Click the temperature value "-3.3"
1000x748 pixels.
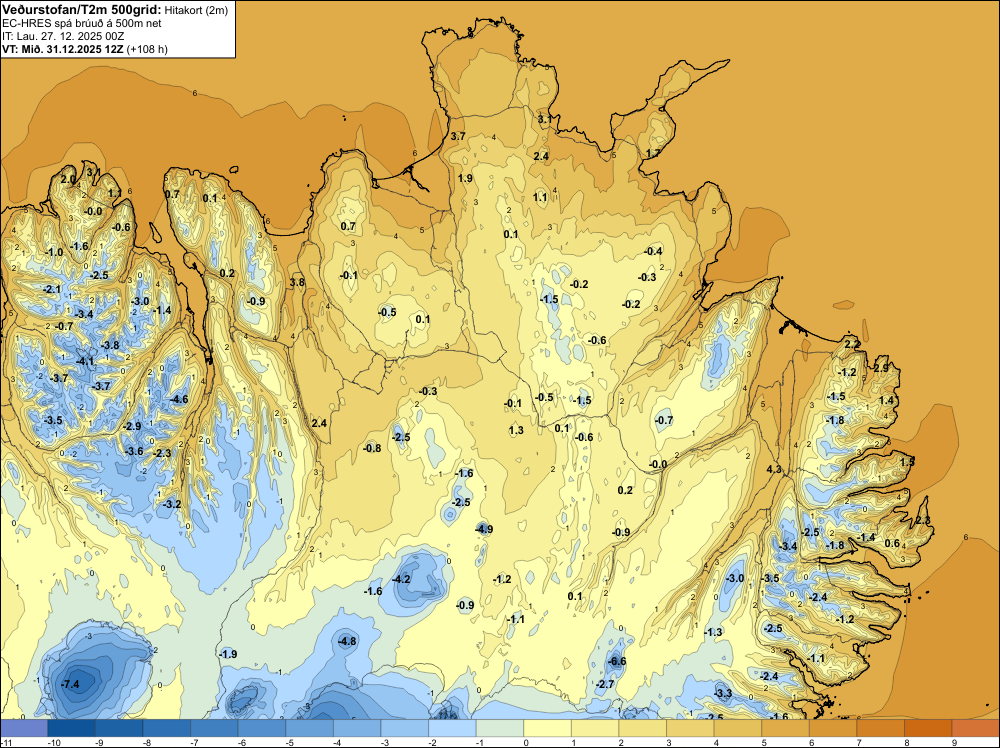[723, 693]
